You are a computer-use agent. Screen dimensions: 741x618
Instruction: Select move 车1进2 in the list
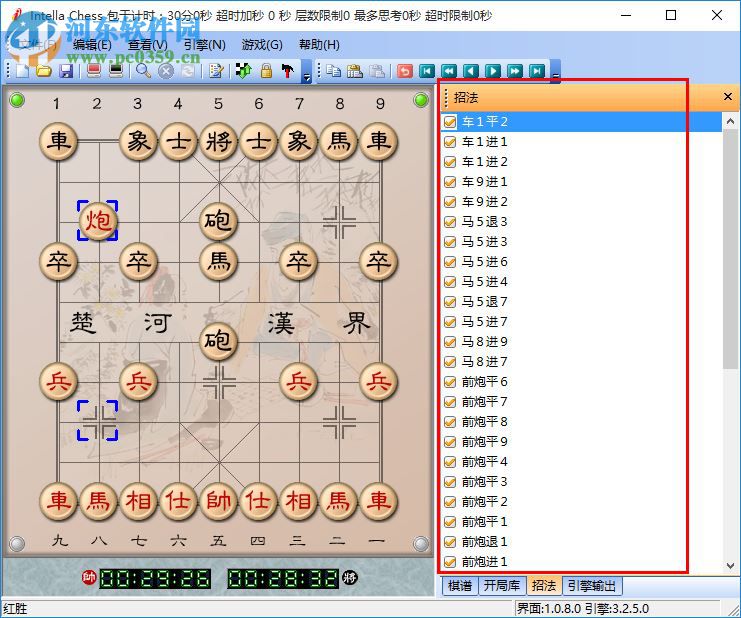point(484,162)
